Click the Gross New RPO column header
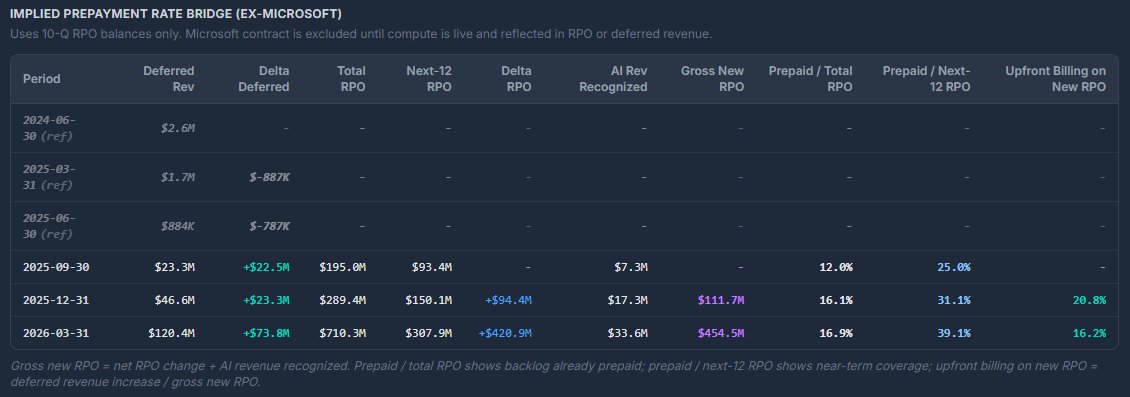This screenshot has height=397, width=1130. 712,79
